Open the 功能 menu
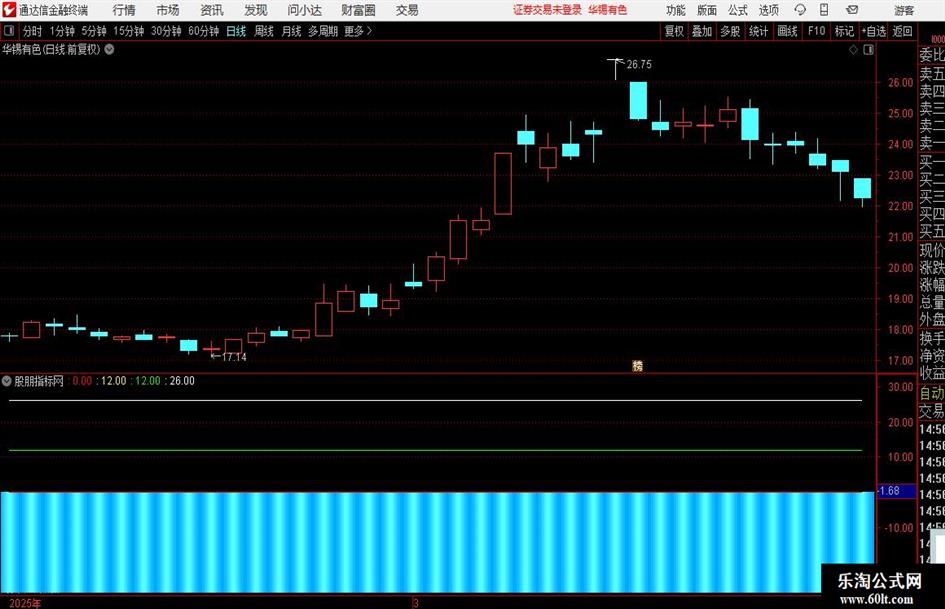This screenshot has width=945, height=609. [x=676, y=10]
